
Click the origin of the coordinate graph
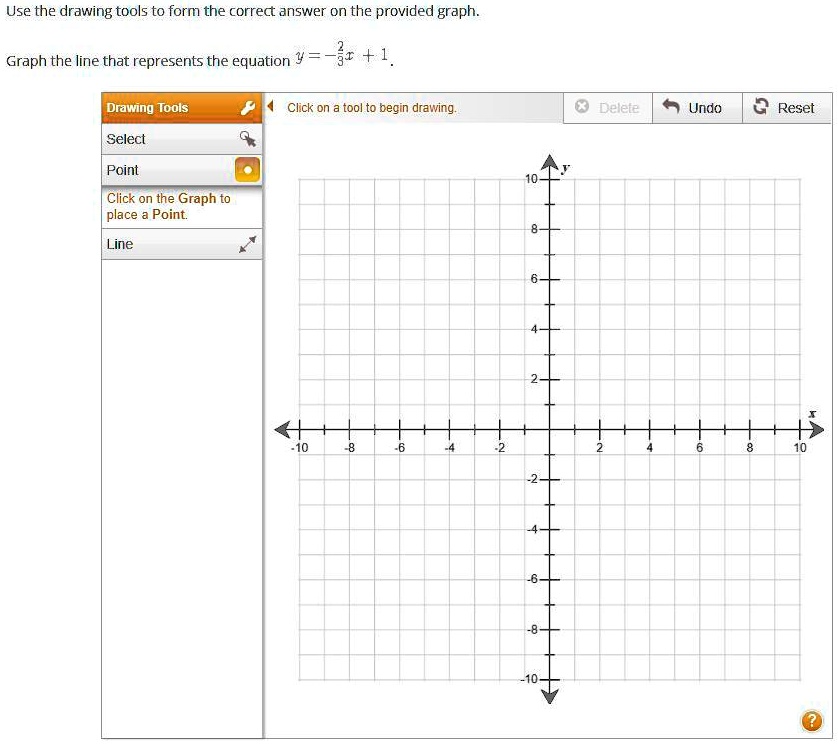[x=549, y=428]
